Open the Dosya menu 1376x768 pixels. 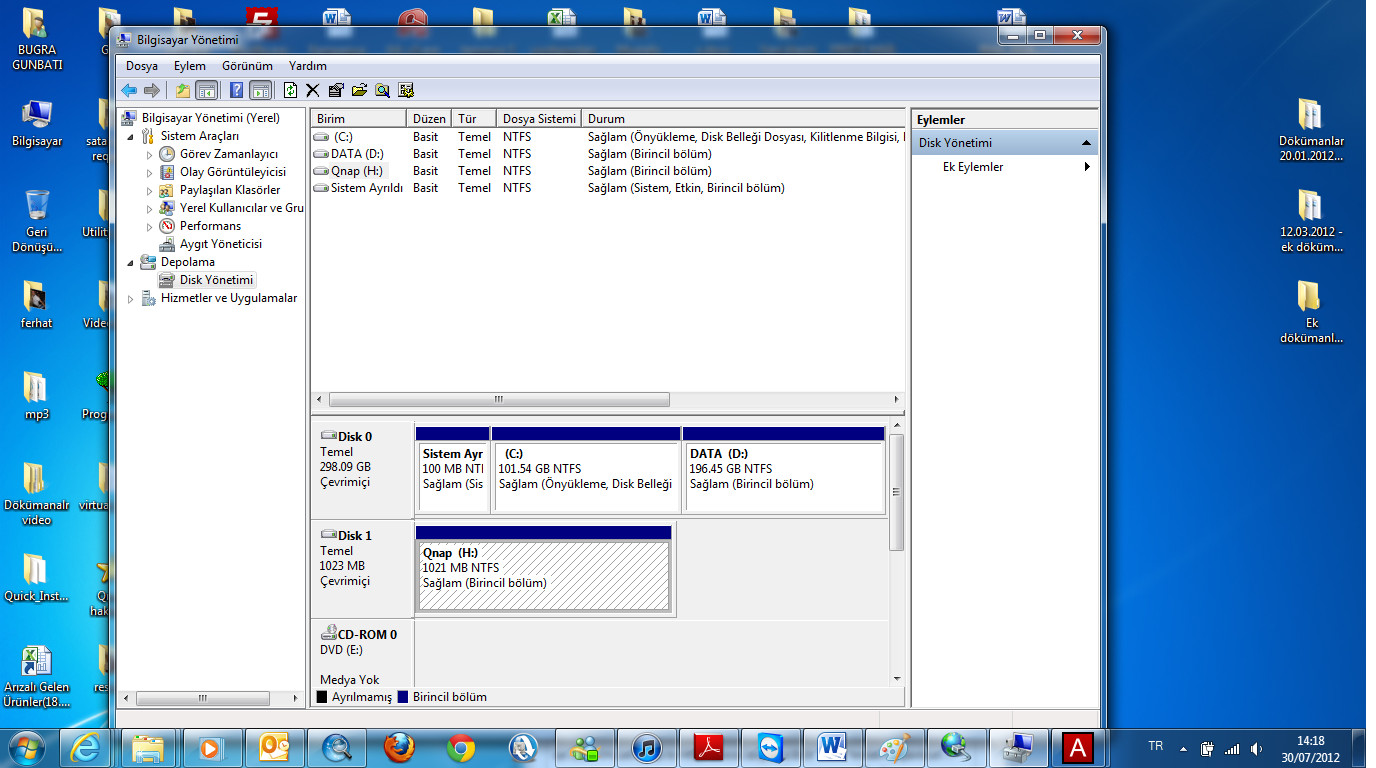(142, 66)
